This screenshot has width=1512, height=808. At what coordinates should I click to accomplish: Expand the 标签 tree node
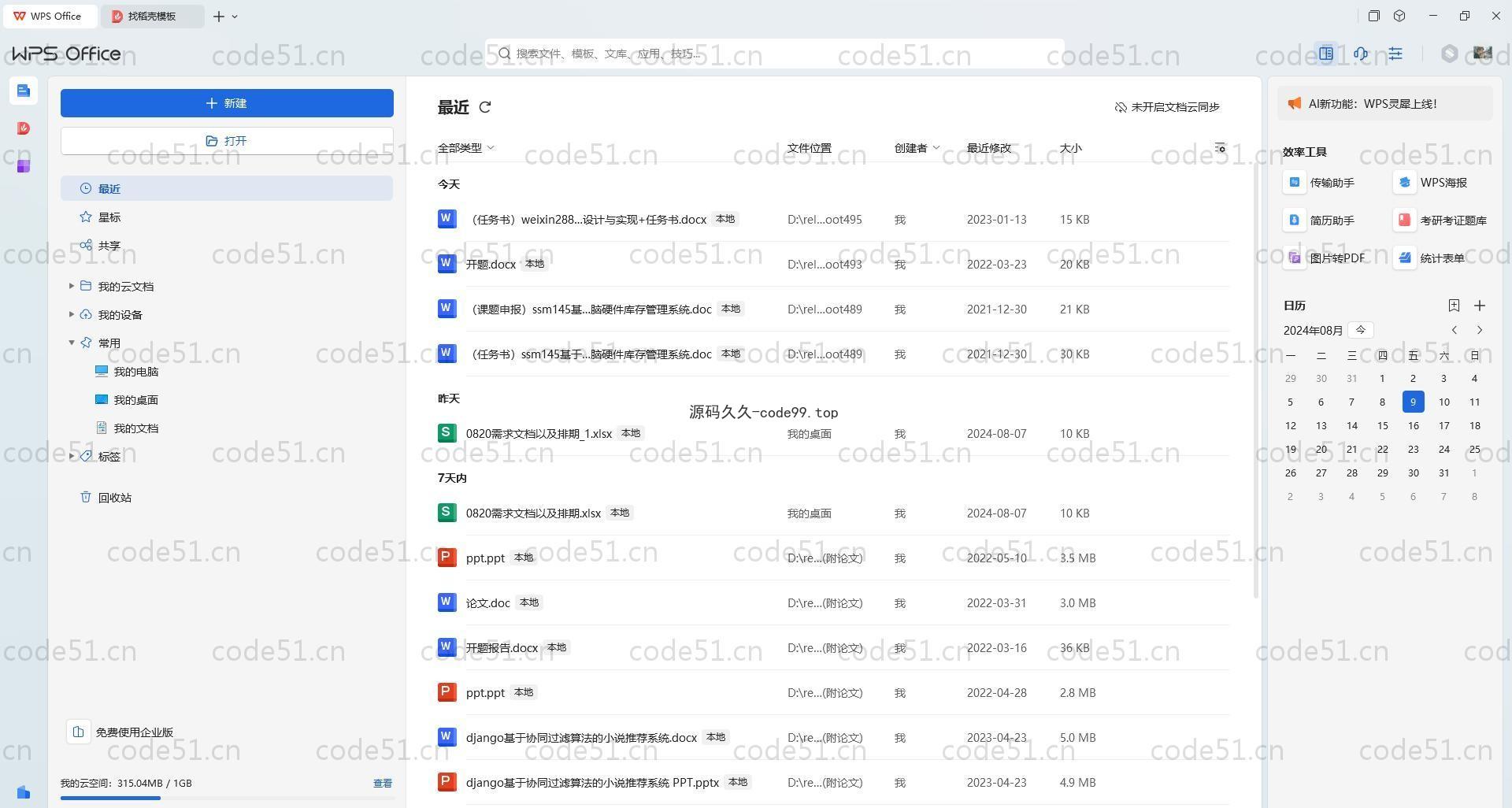tap(72, 456)
